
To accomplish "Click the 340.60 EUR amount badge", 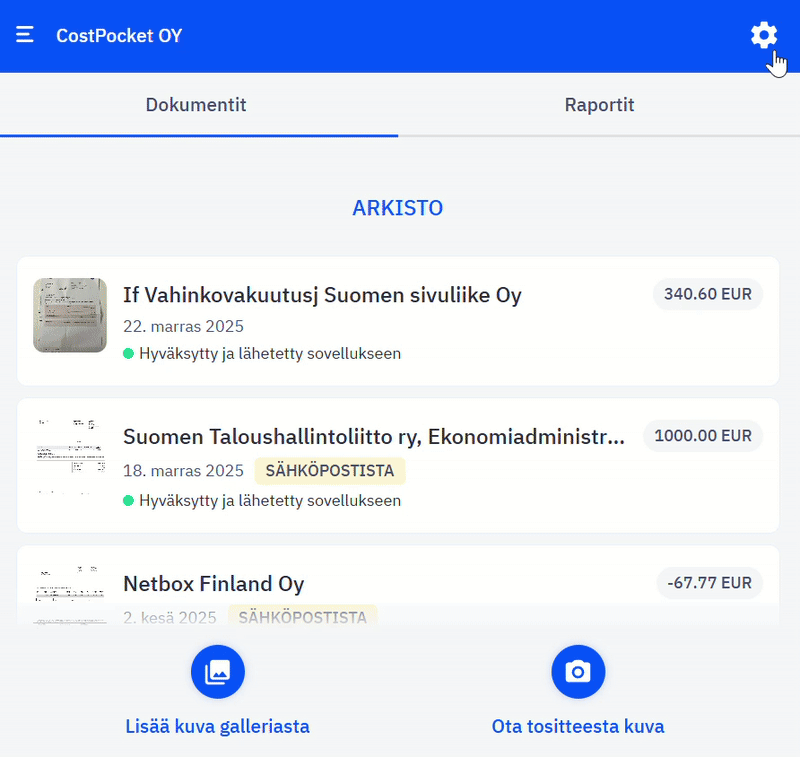I will pos(707,295).
